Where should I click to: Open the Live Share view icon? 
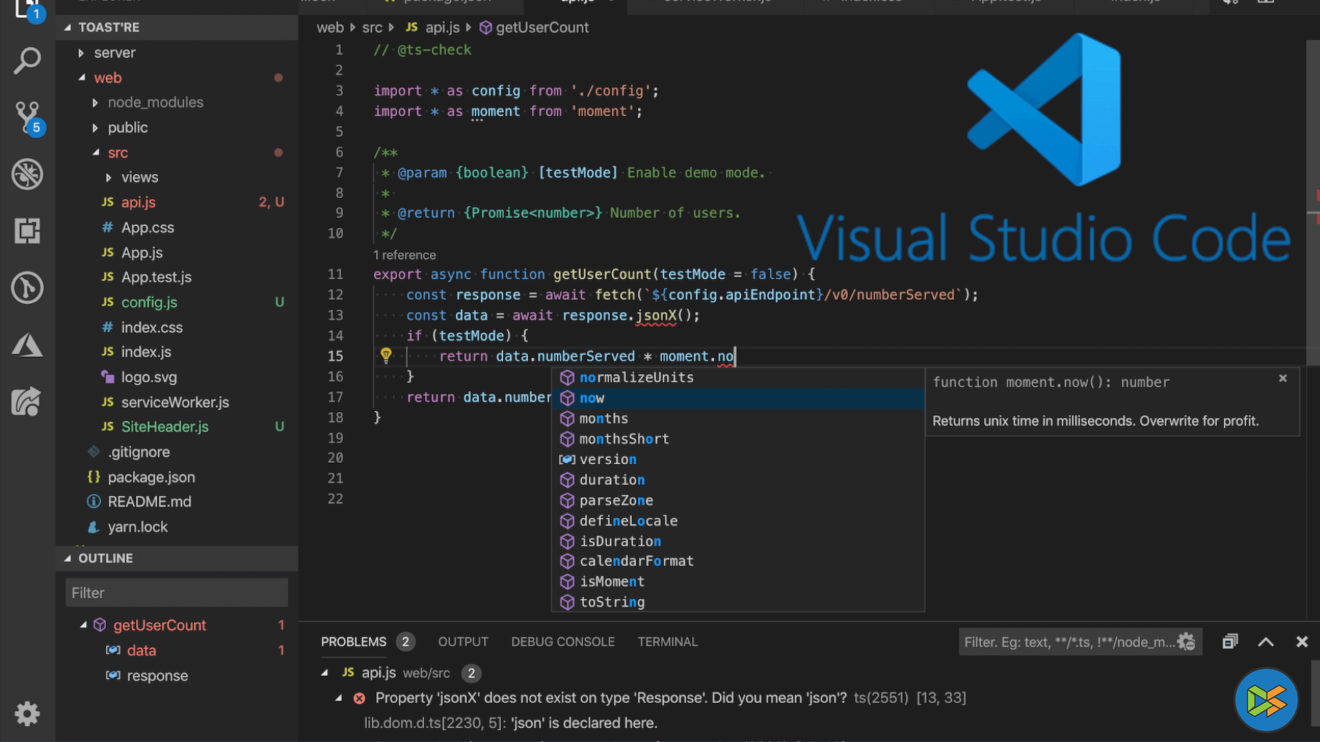pos(27,402)
